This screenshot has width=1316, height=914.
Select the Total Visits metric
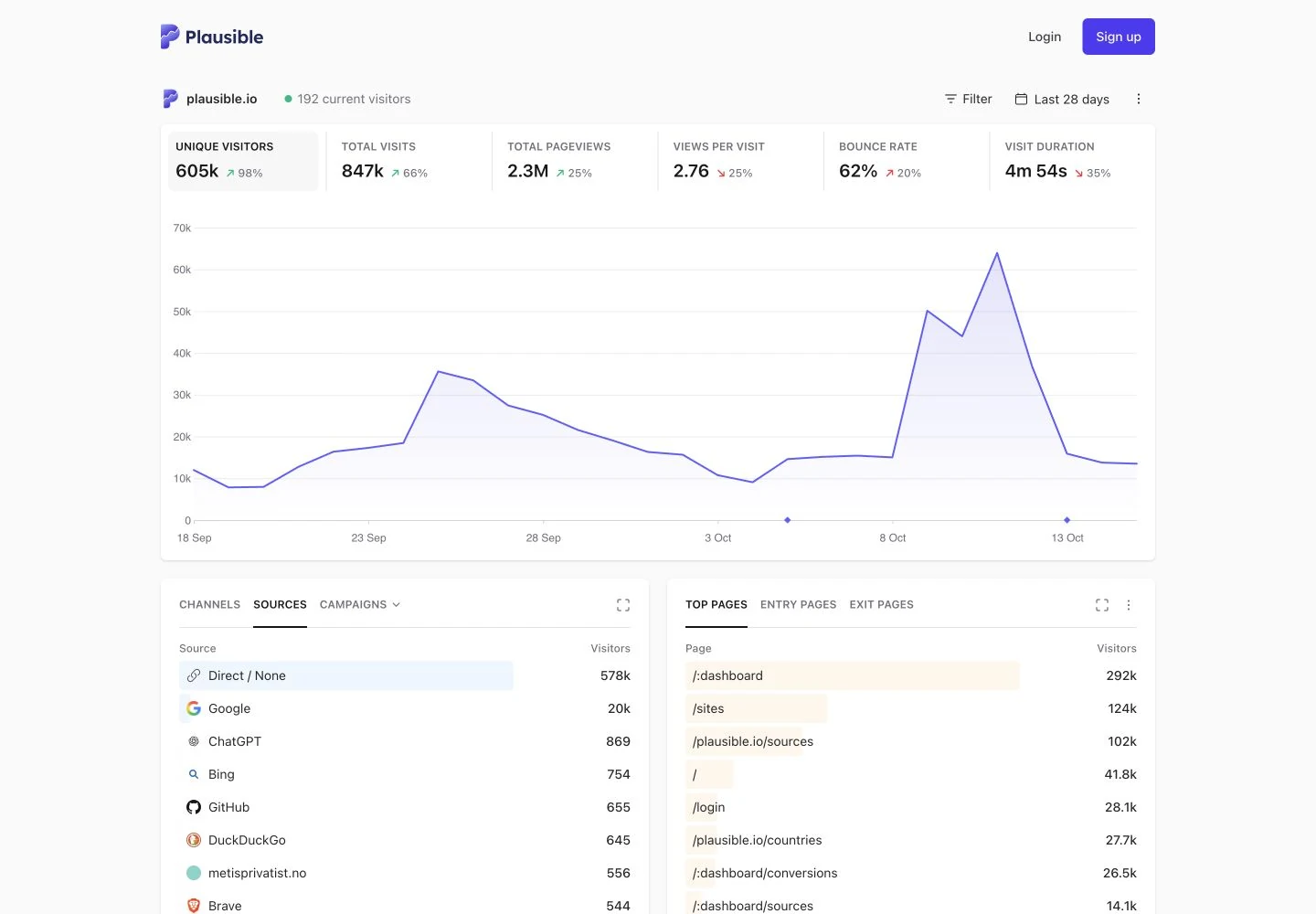coord(409,161)
